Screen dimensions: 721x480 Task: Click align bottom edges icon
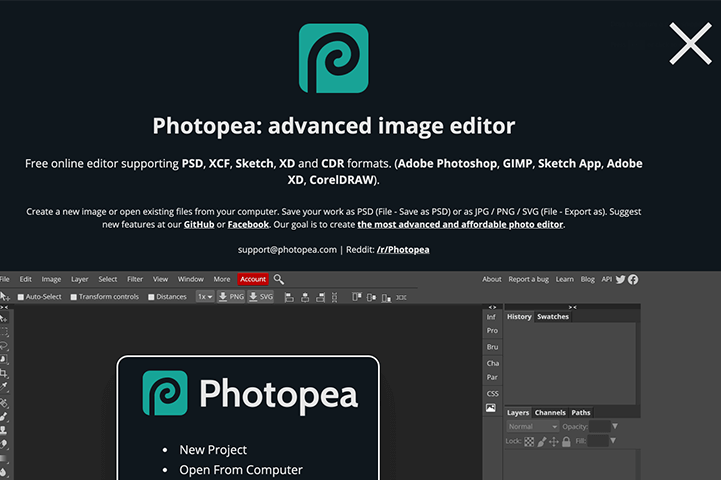point(386,297)
